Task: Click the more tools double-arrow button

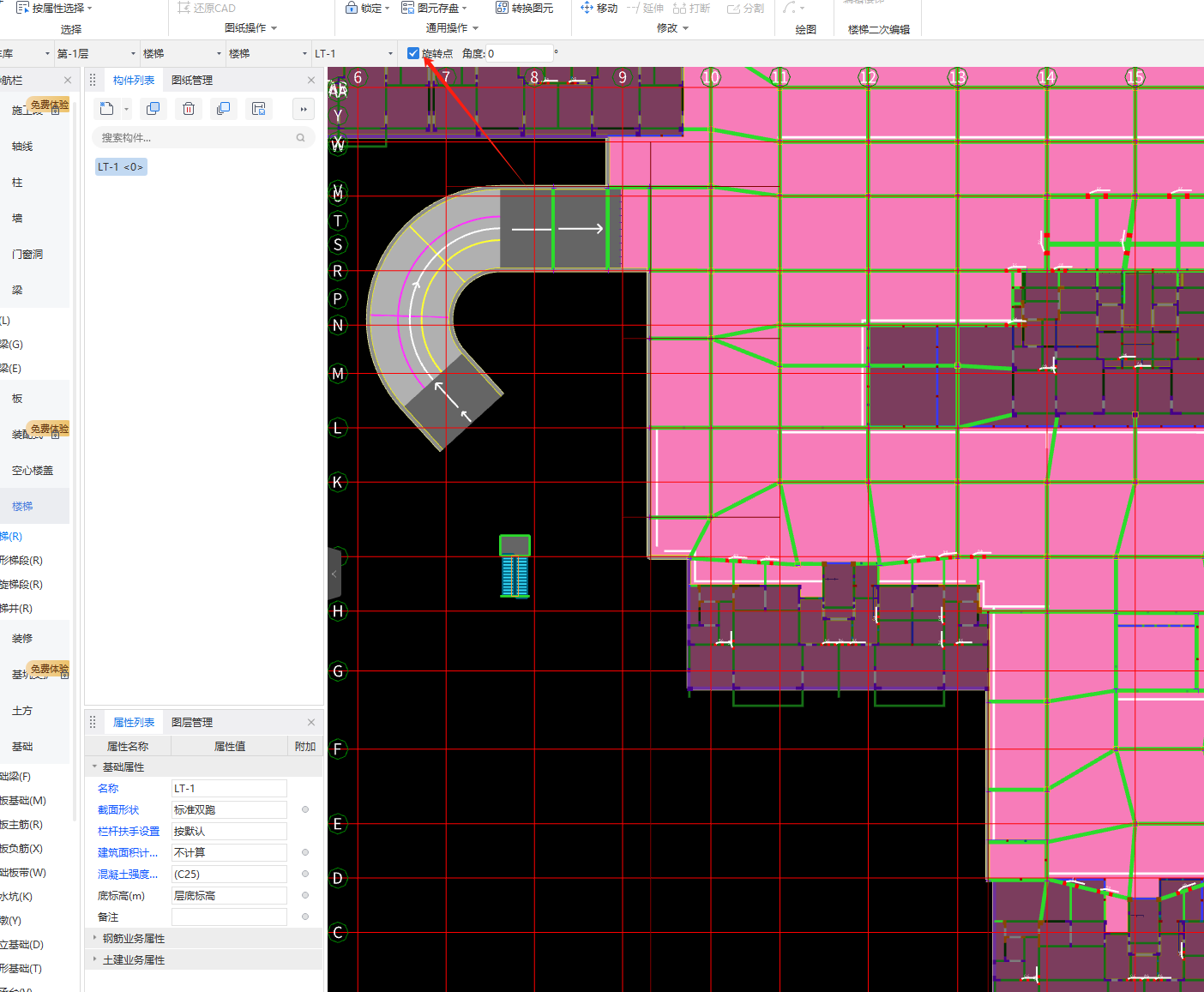Action: 304,109
